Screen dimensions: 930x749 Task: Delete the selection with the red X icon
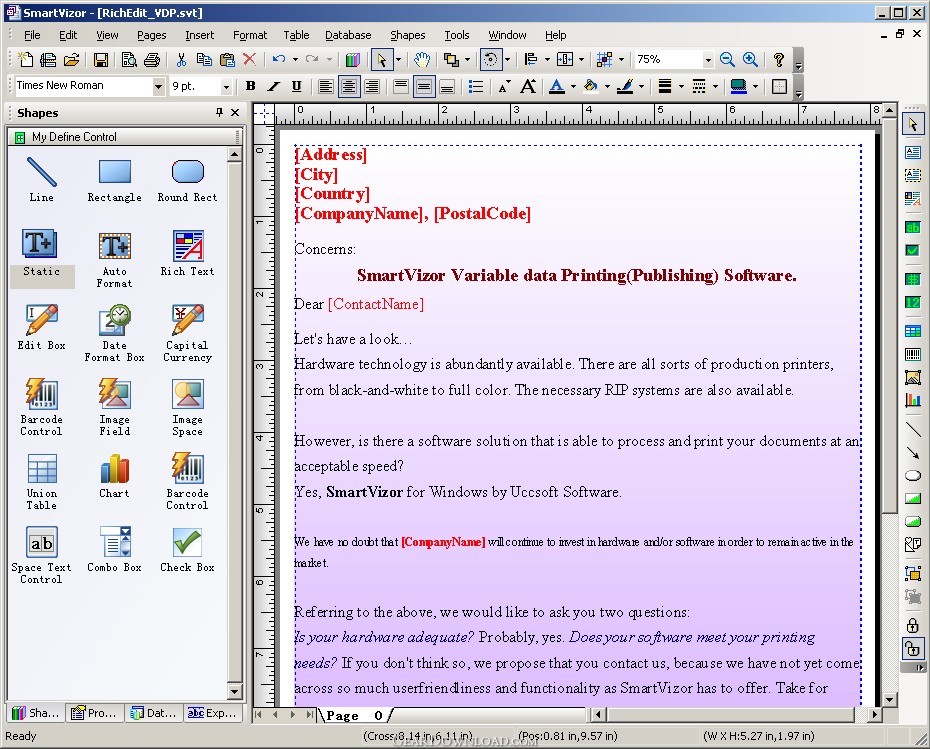[x=250, y=59]
